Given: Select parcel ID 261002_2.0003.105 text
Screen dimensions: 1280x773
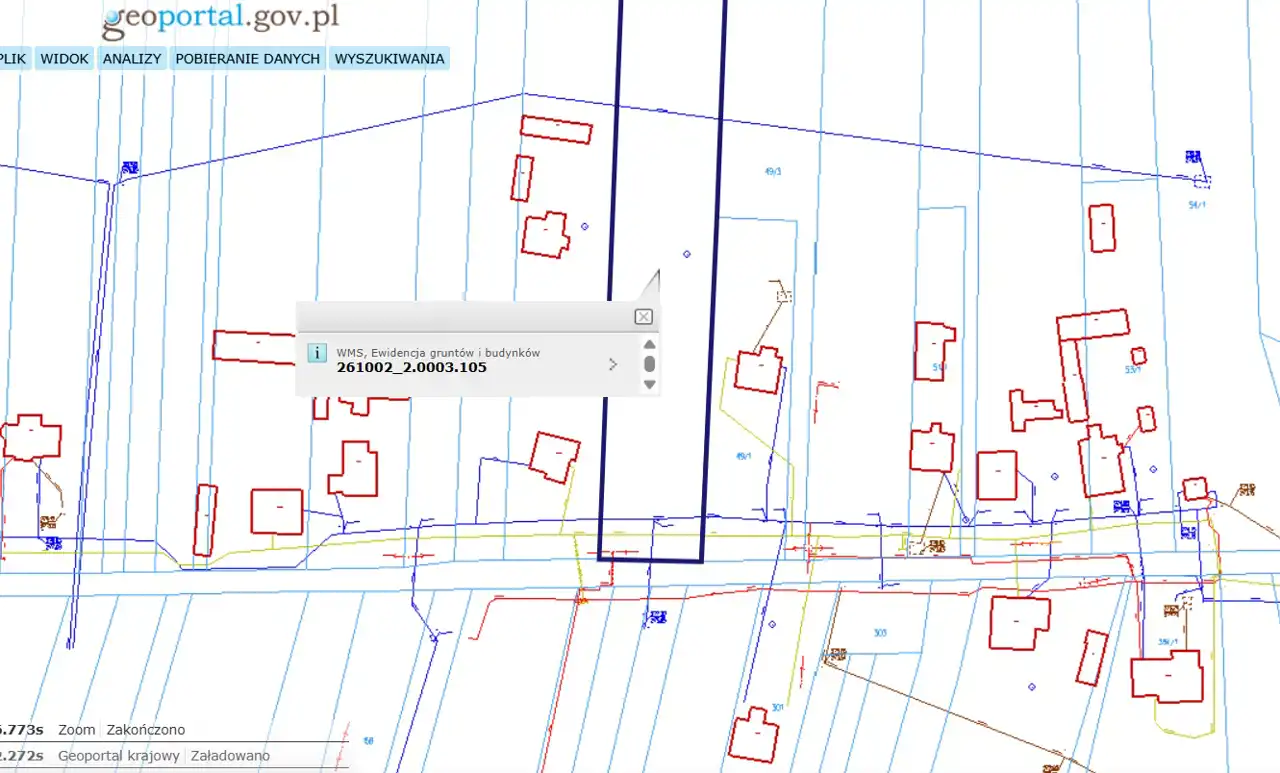Looking at the screenshot, I should (x=411, y=367).
